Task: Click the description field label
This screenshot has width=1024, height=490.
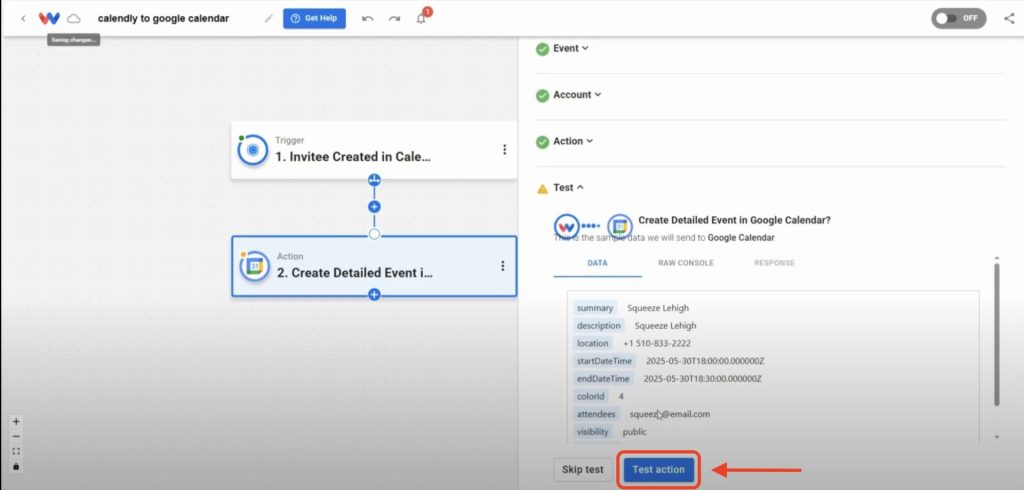Action: [598, 325]
